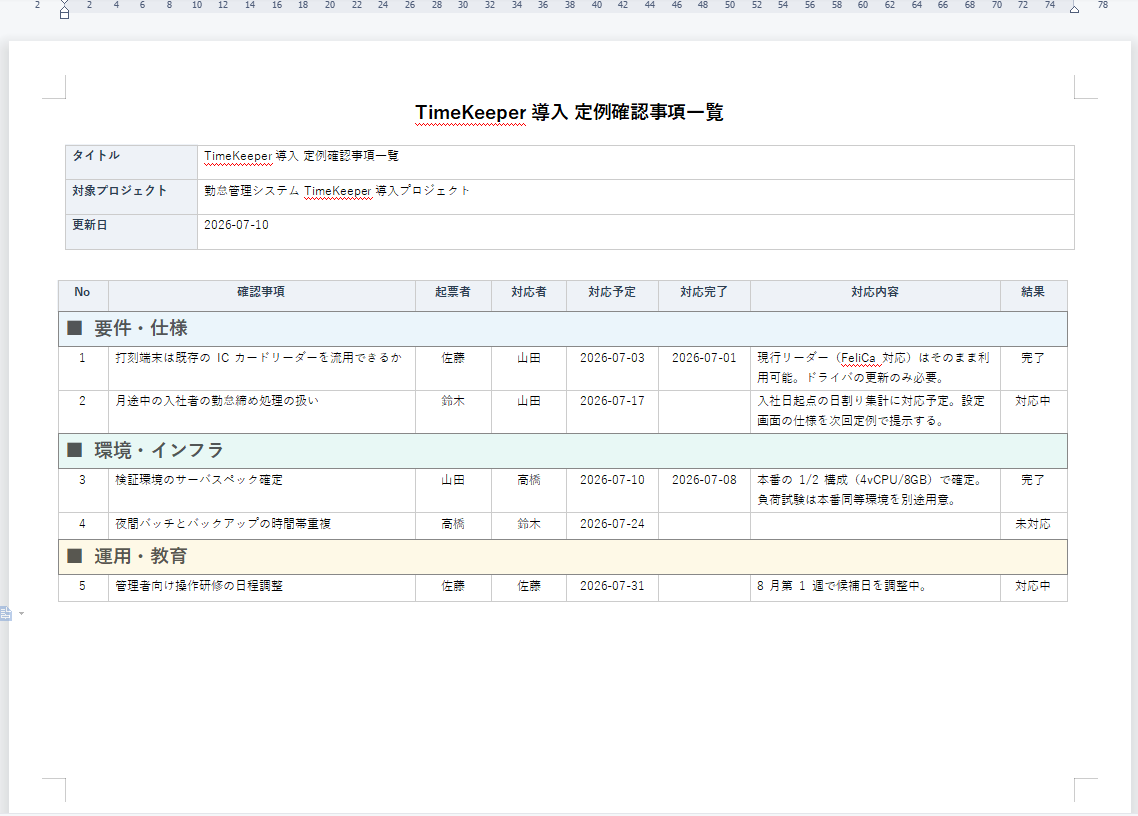This screenshot has width=1138, height=816.
Task: Click the 2026-07-10 value beside 更新日
Action: [237, 225]
